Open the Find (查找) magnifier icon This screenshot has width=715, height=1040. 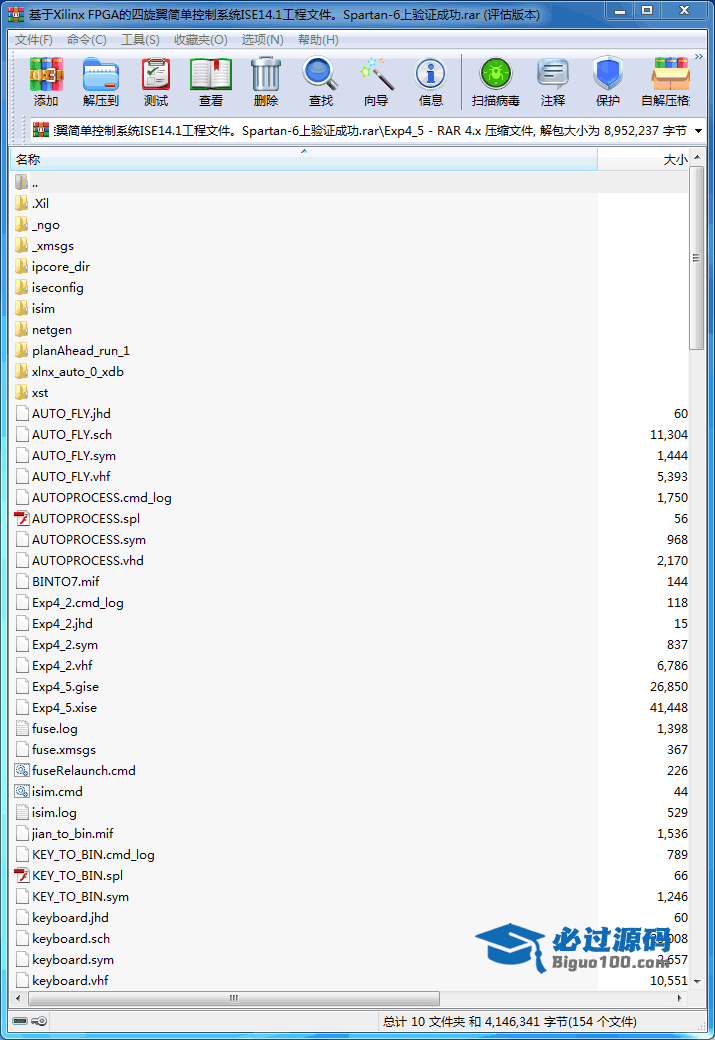coord(321,82)
